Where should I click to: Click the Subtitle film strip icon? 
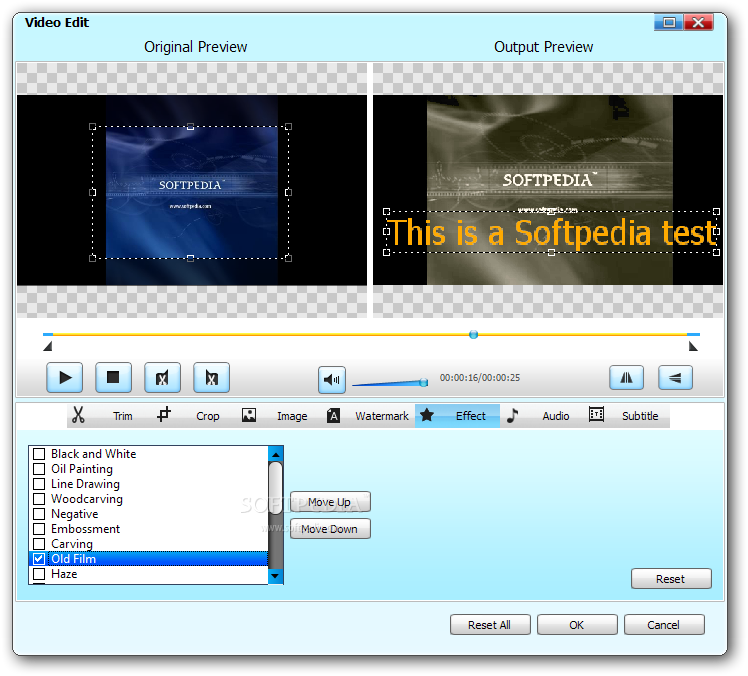596,414
